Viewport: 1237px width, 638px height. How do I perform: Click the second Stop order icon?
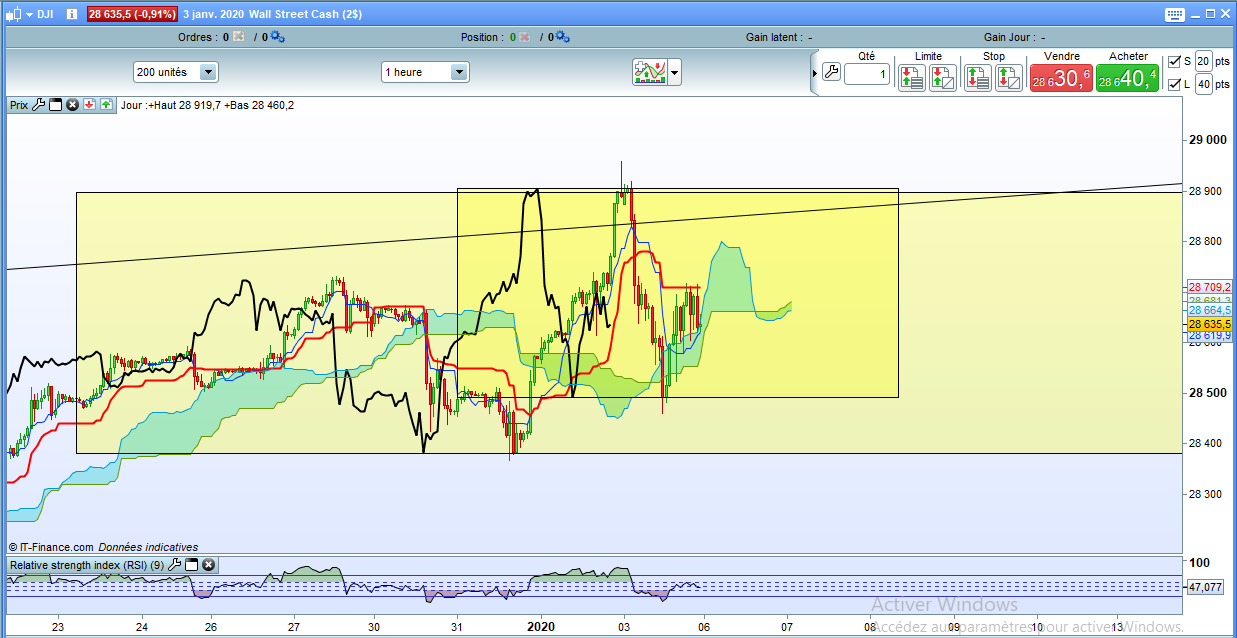(1008, 77)
